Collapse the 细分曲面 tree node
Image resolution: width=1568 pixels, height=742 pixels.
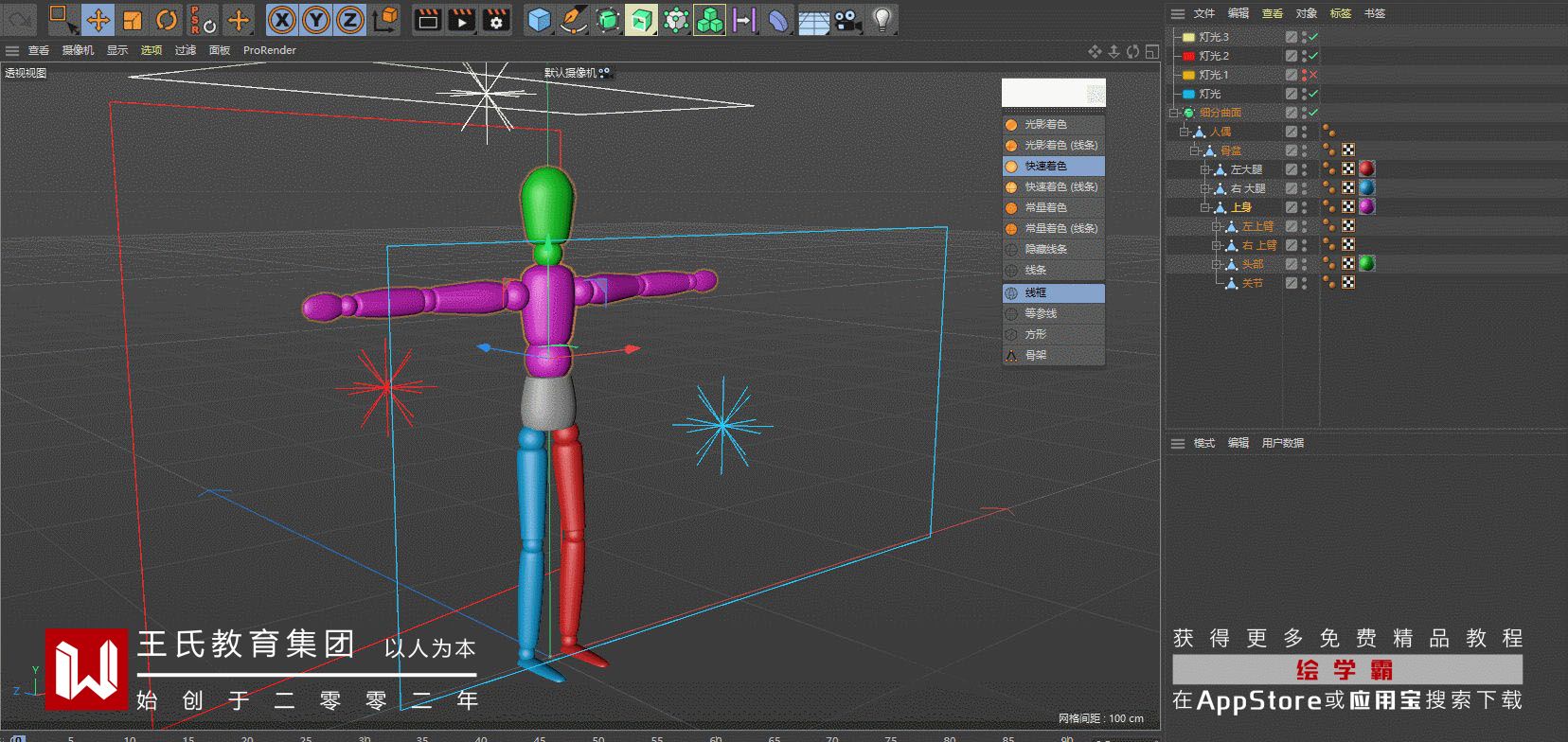(1174, 113)
